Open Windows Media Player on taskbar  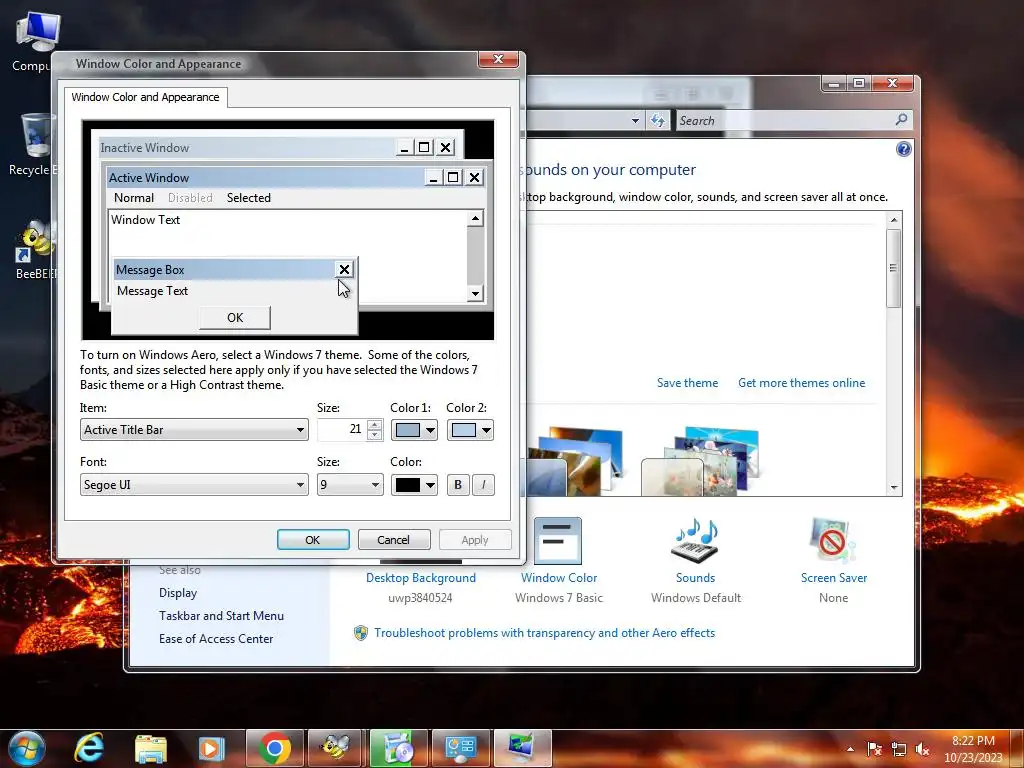[212, 748]
